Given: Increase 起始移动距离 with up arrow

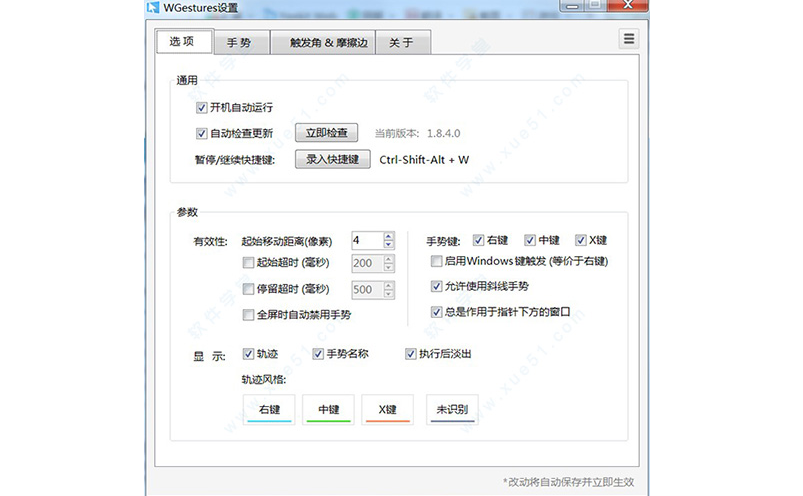Looking at the screenshot, I should point(389,236).
